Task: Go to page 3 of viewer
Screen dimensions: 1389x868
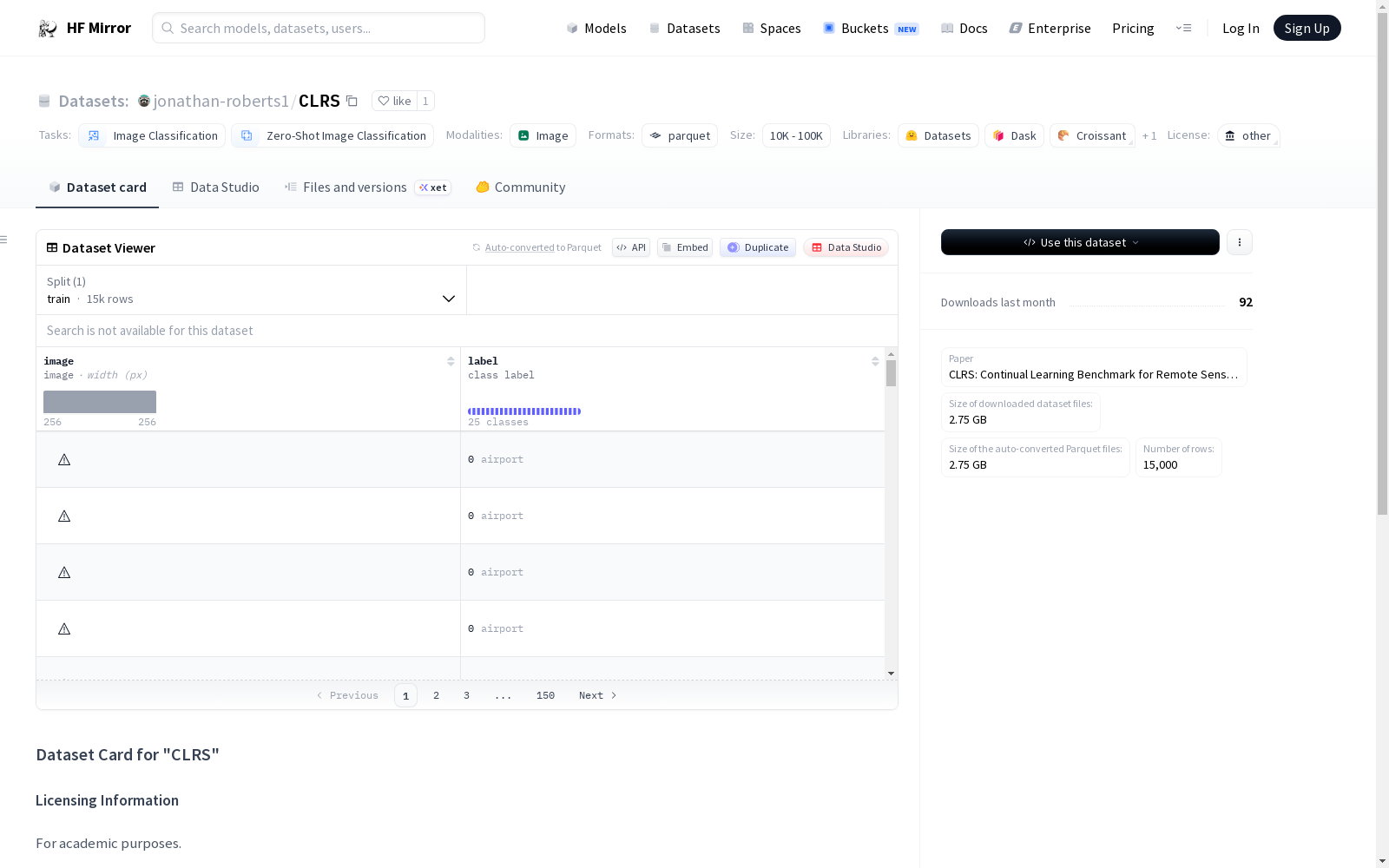Action: click(466, 695)
